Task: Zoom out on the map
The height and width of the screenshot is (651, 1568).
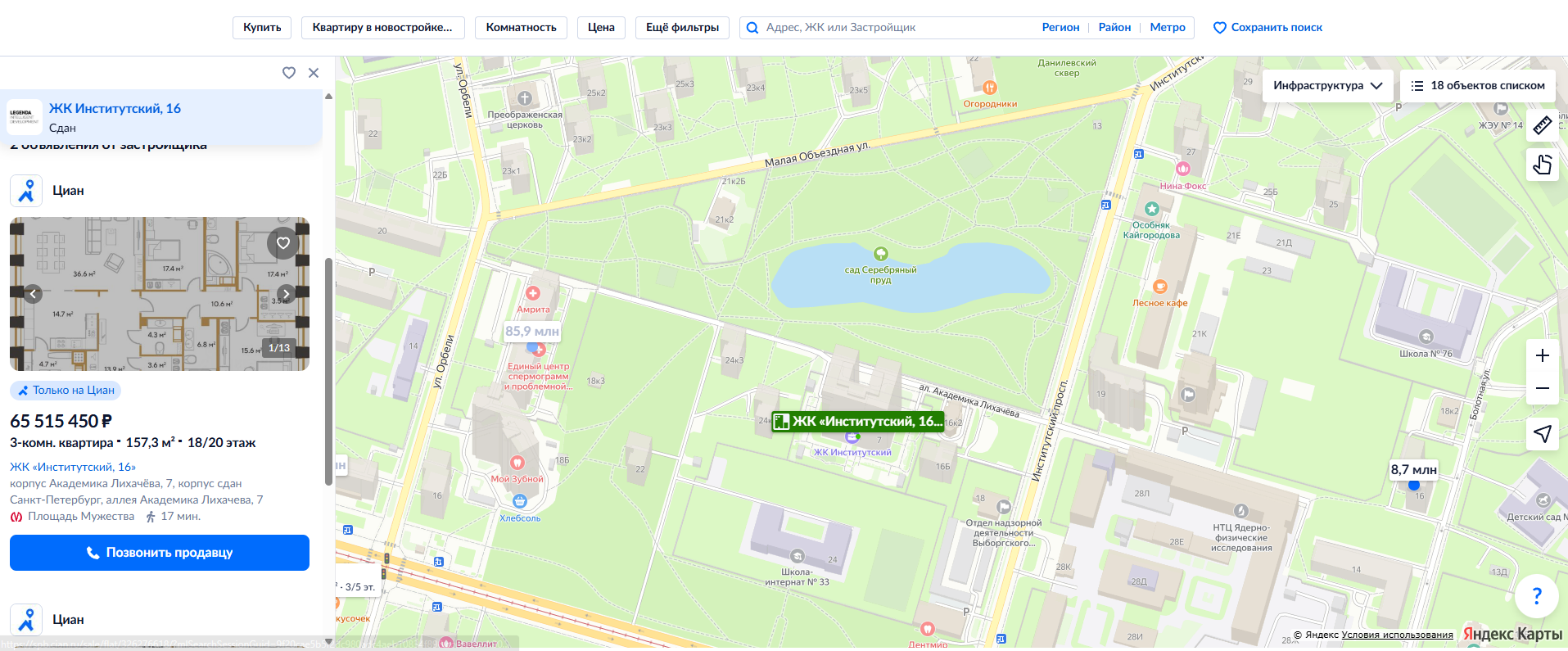Action: [1543, 388]
